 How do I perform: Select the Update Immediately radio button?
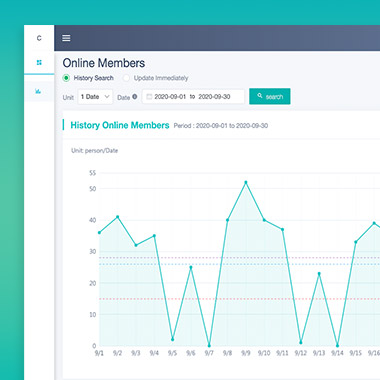point(126,78)
